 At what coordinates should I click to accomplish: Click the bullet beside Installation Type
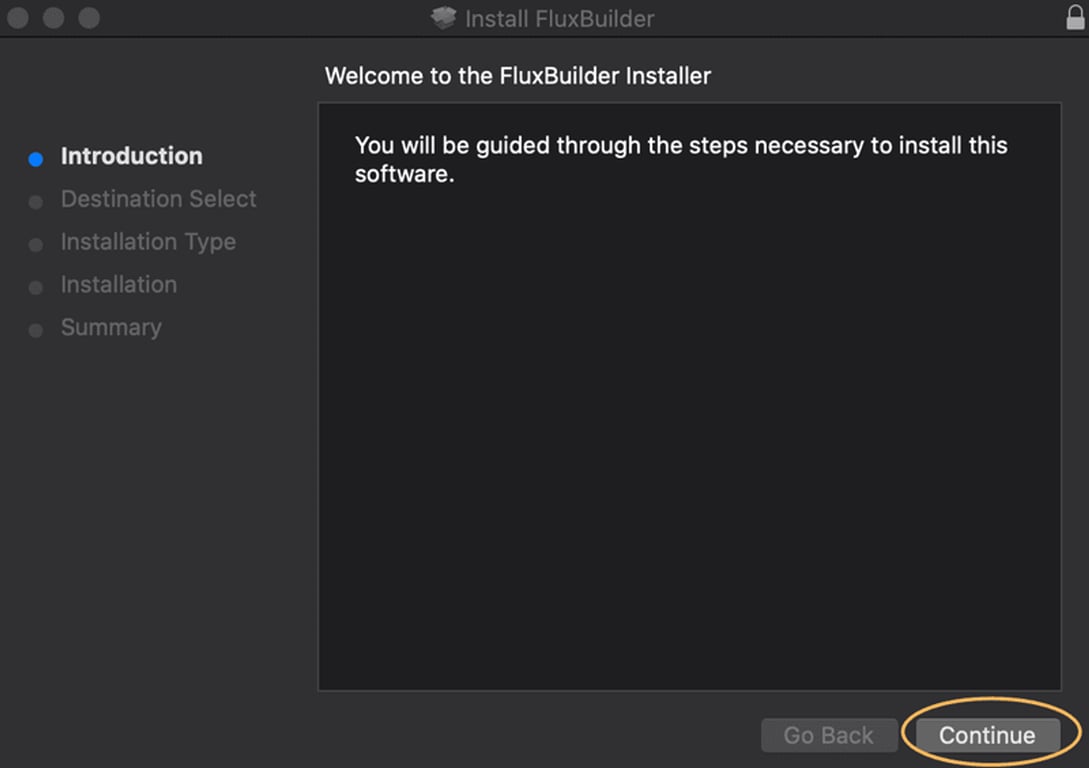[36, 245]
